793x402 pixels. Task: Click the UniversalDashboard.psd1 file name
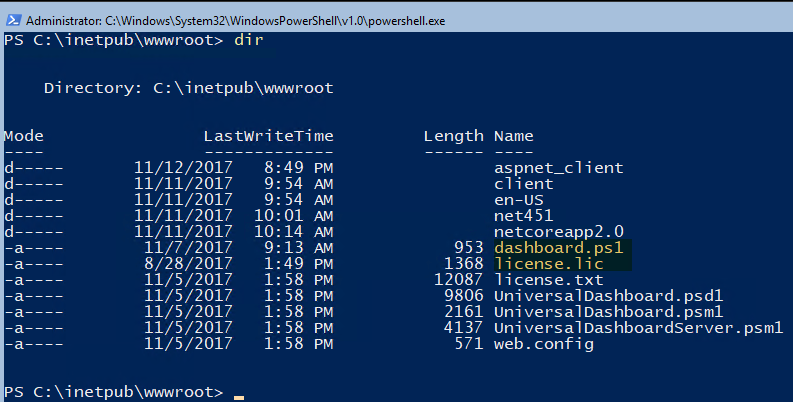(x=608, y=296)
